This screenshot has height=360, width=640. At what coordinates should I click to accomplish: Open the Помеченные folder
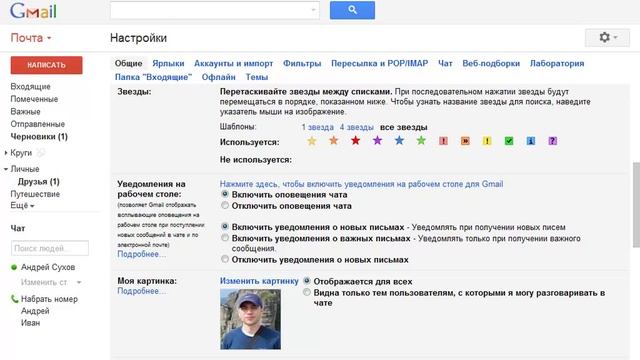34,99
